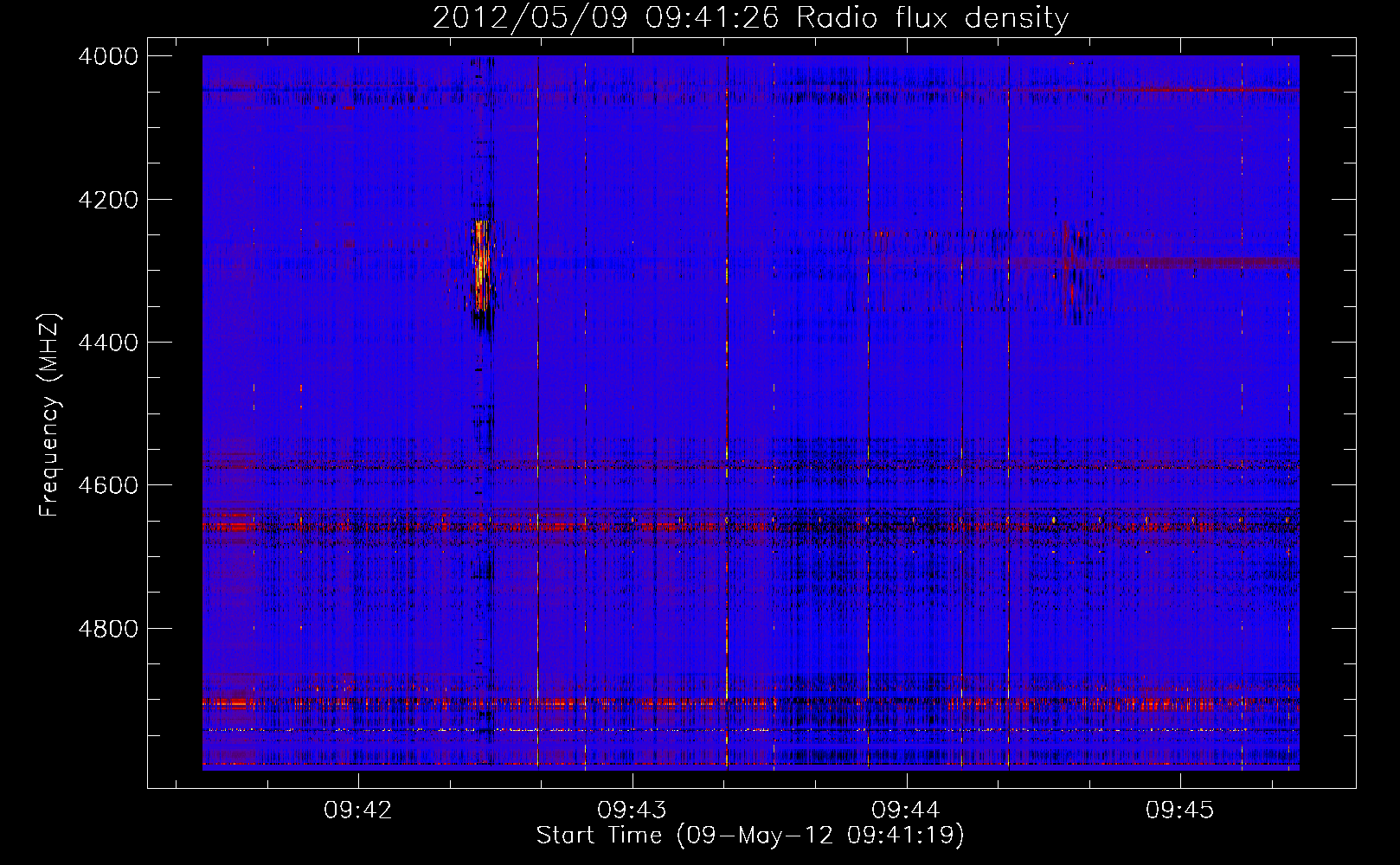This screenshot has width=1400, height=865.
Task: Select the 4800 frequency tick label
Action: click(x=108, y=628)
